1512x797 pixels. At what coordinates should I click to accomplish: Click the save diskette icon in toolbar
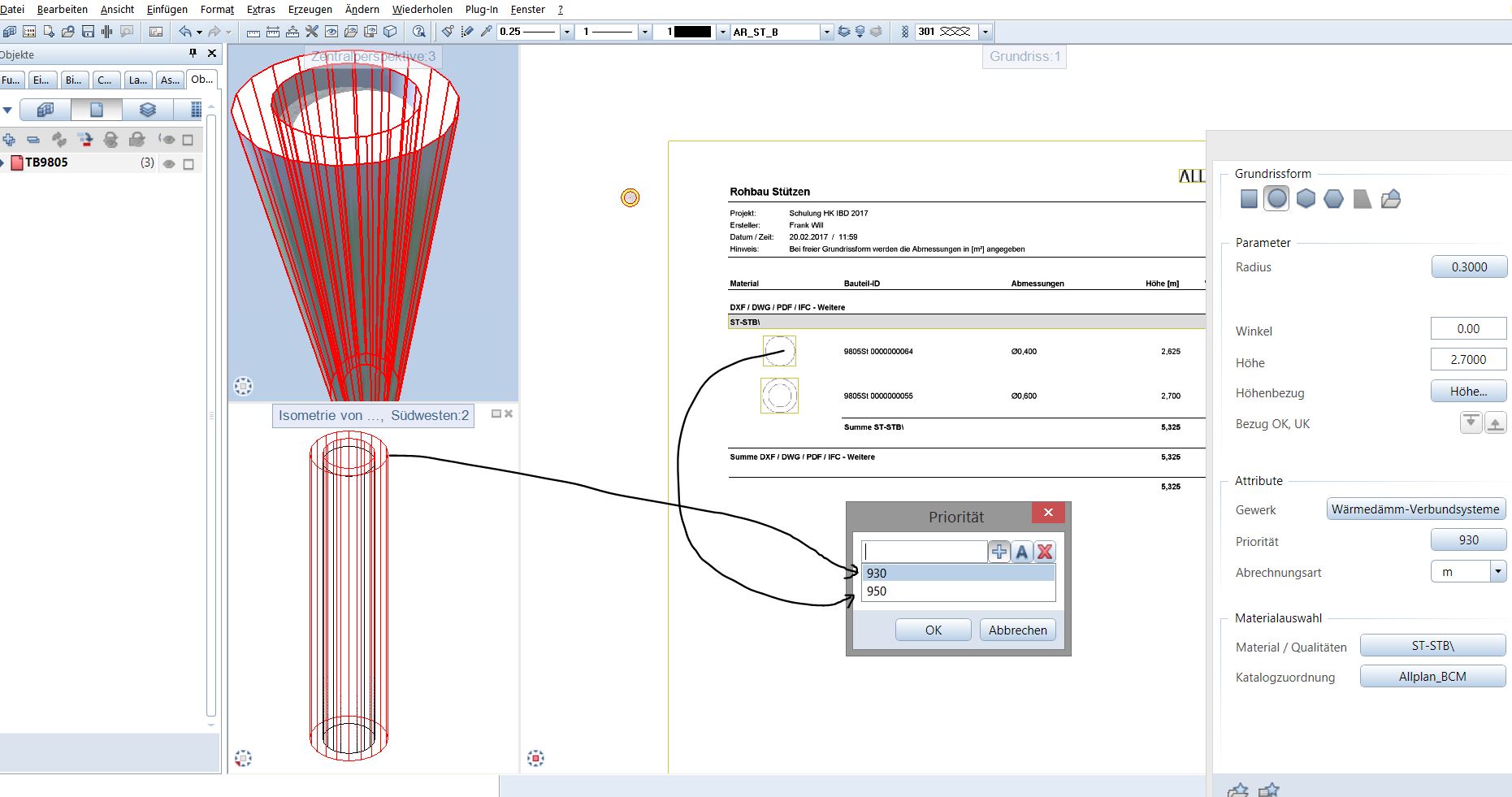pos(88,32)
